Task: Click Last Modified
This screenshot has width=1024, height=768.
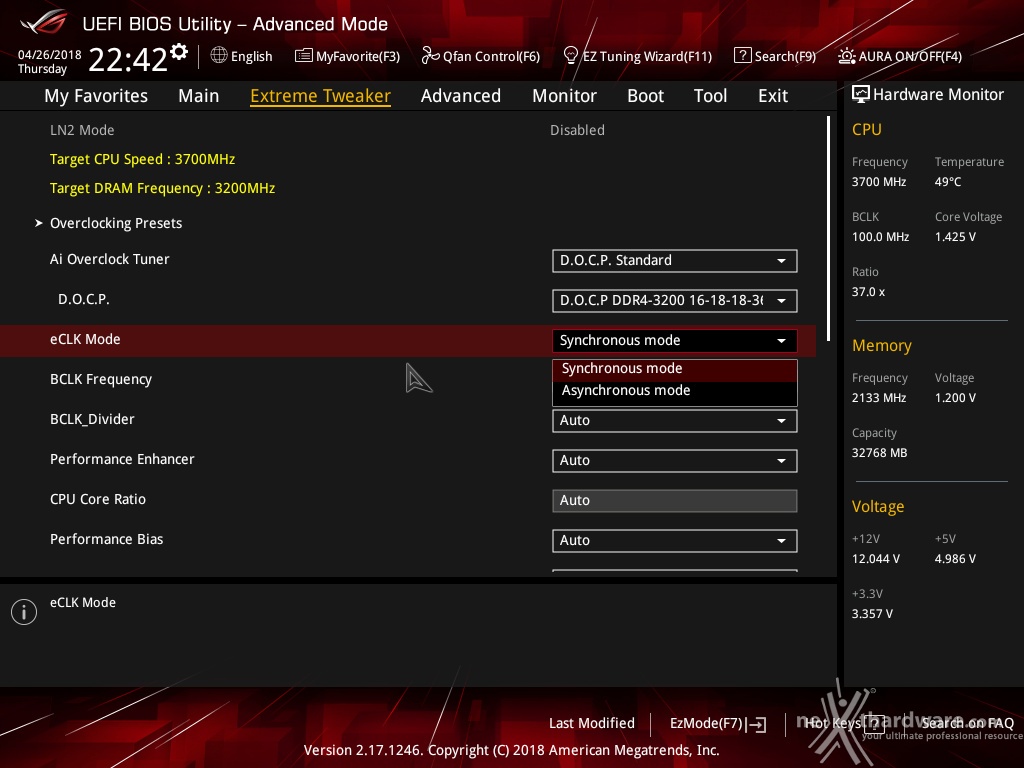Action: [x=592, y=724]
